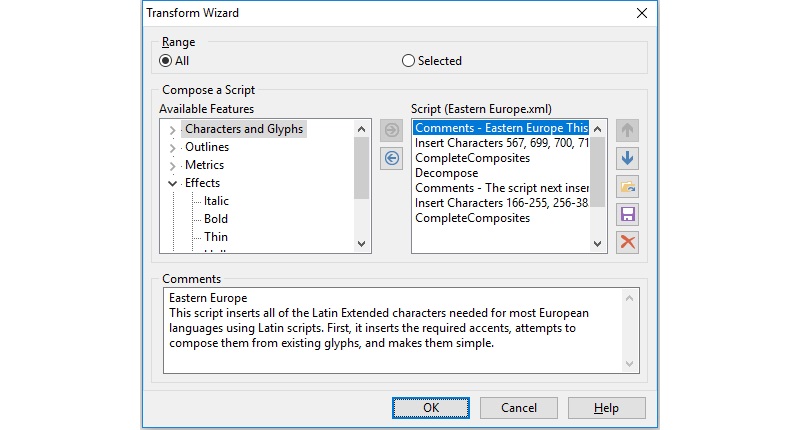Screen dimensions: 800x430
Task: Expand the Outlines tree node
Action: (172, 148)
